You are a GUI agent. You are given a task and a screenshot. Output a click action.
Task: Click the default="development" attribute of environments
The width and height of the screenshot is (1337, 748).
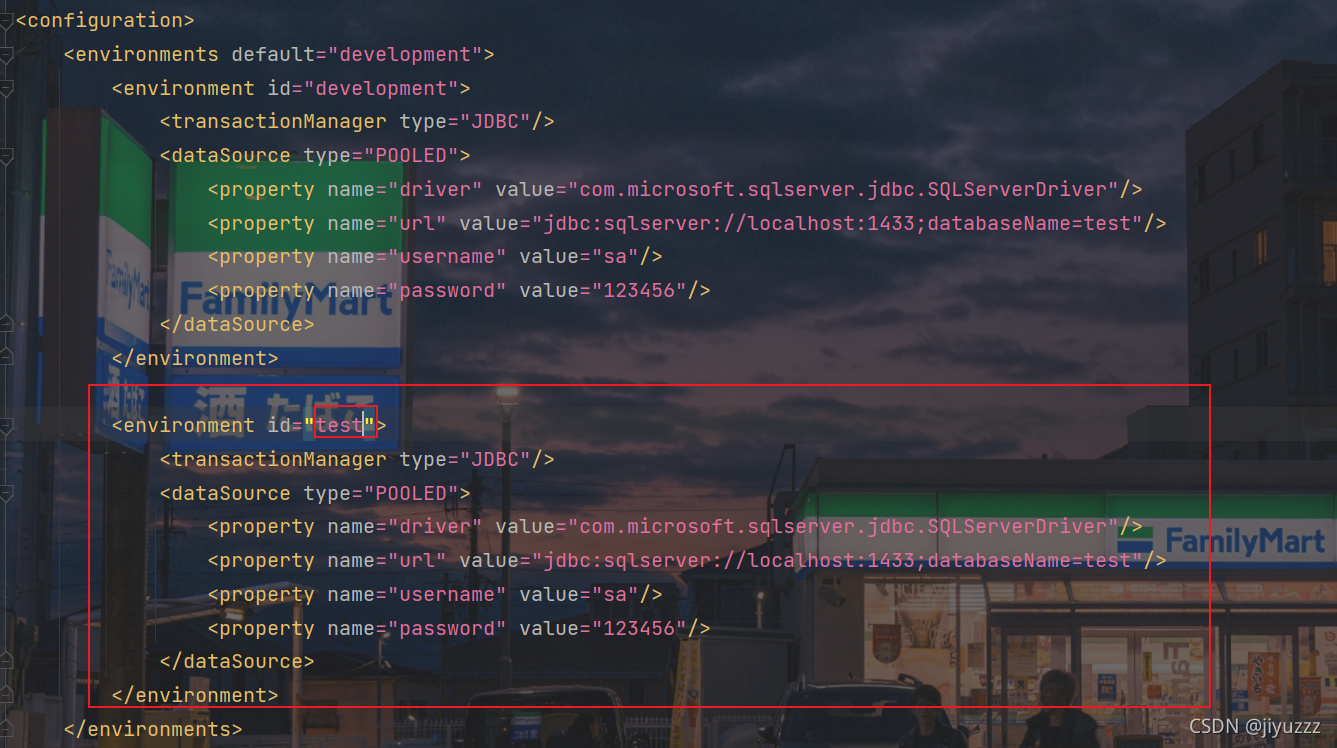[x=357, y=54]
